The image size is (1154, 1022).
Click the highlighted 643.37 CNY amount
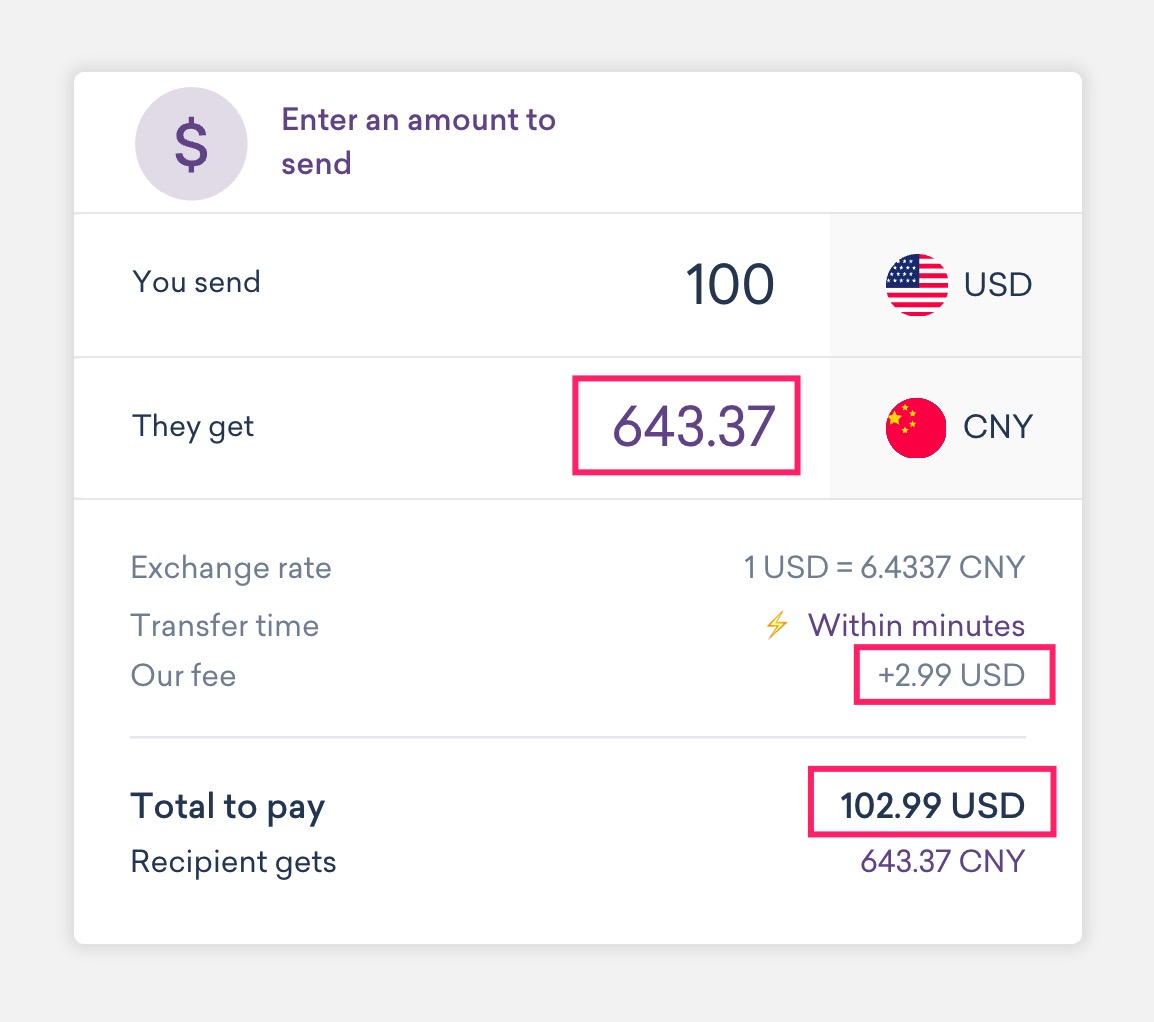pos(686,426)
